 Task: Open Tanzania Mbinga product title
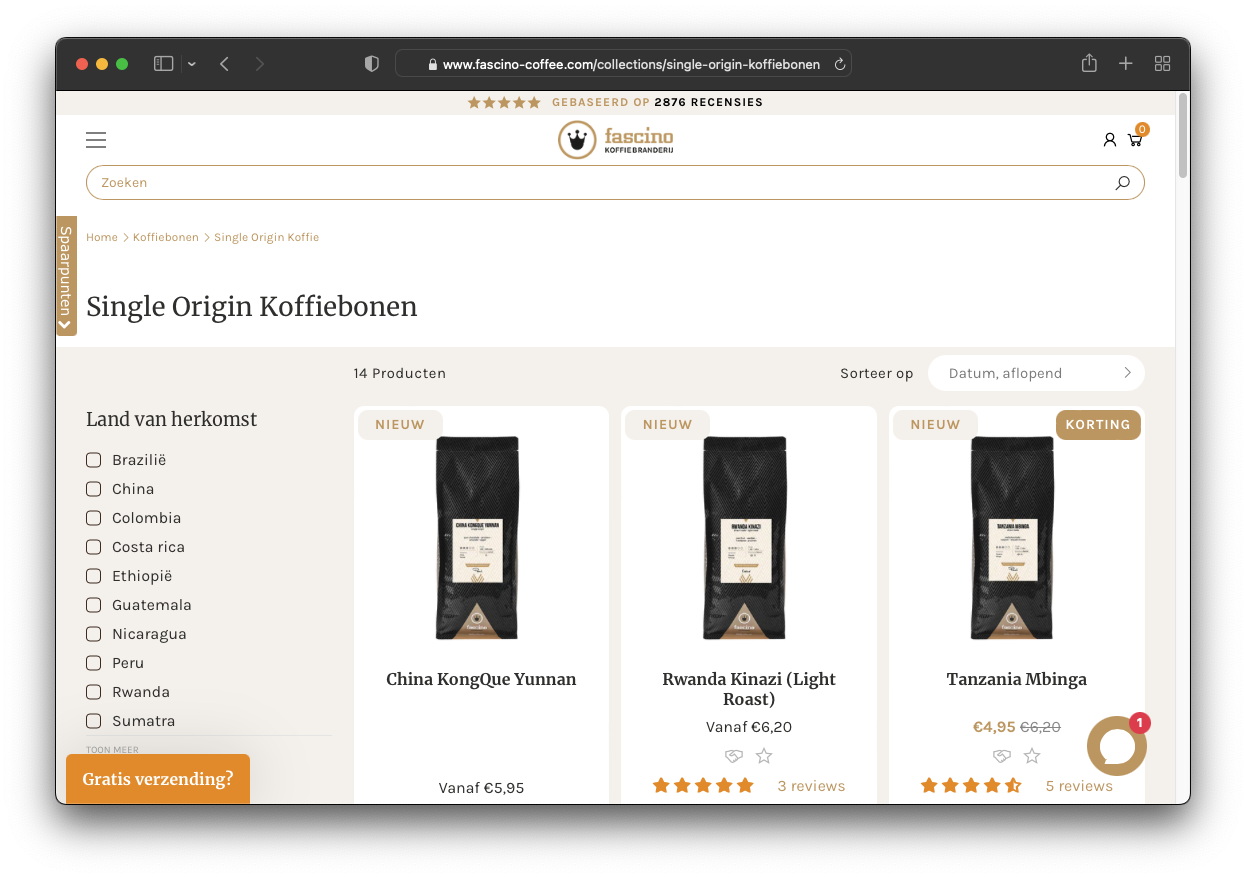pos(1017,679)
